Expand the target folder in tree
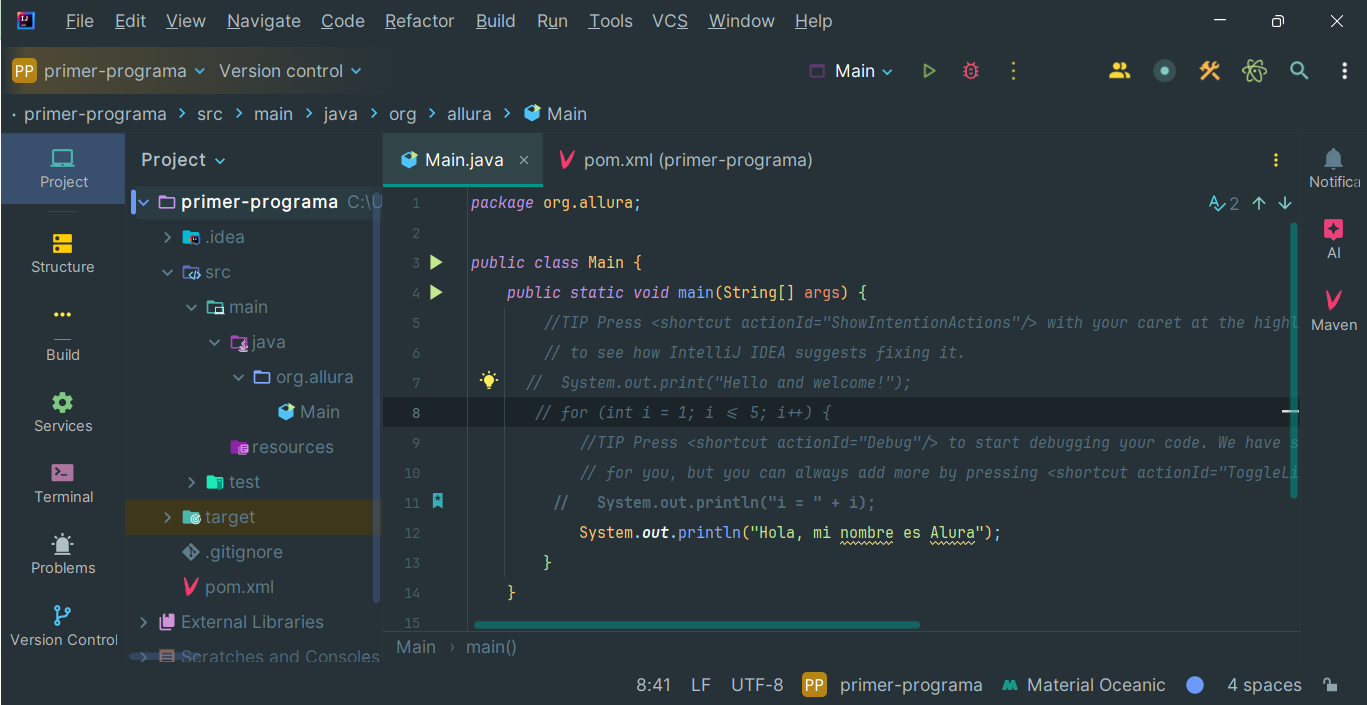The width and height of the screenshot is (1367, 705). coord(167,517)
